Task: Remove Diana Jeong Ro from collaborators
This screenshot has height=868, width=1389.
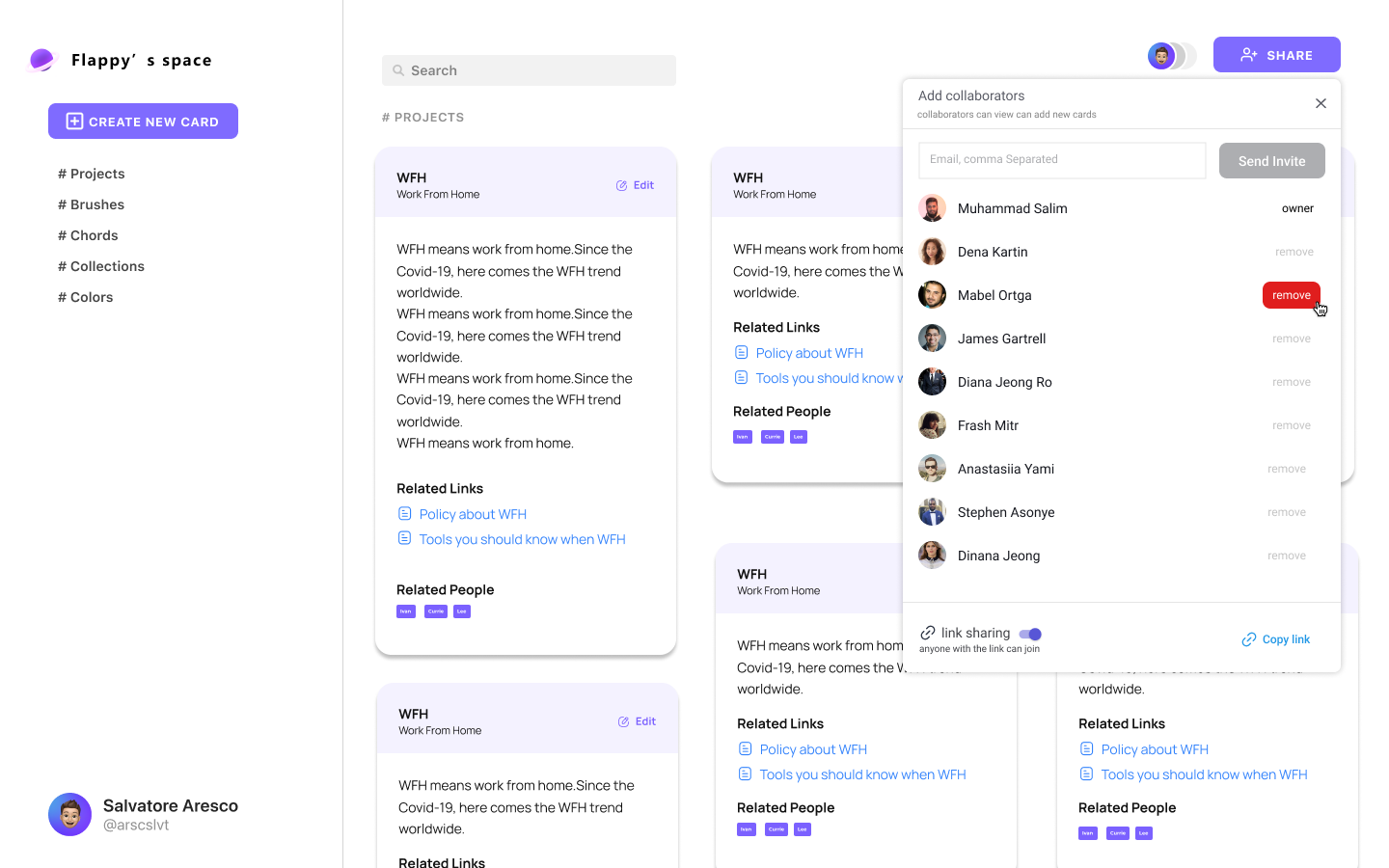Action: point(1292,382)
